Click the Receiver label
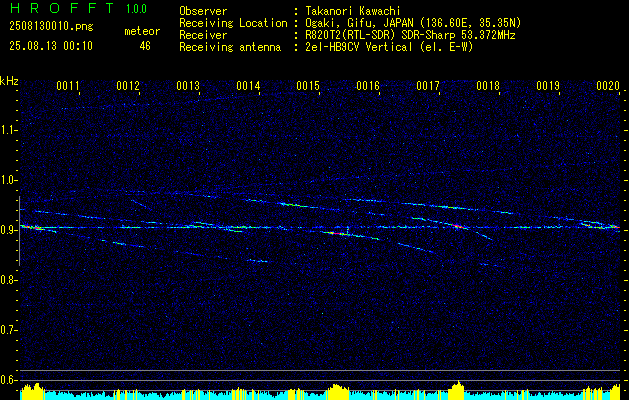This screenshot has width=629, height=400. pyautogui.click(x=203, y=35)
